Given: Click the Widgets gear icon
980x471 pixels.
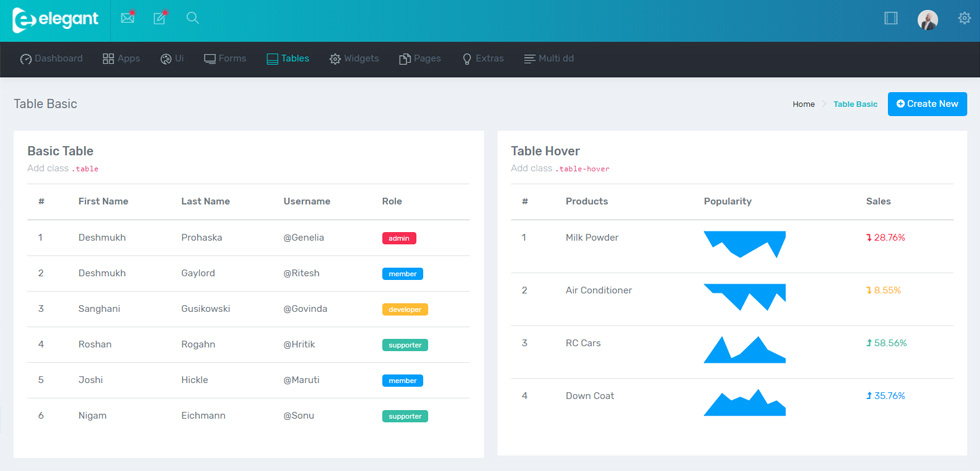Looking at the screenshot, I should (x=335, y=59).
